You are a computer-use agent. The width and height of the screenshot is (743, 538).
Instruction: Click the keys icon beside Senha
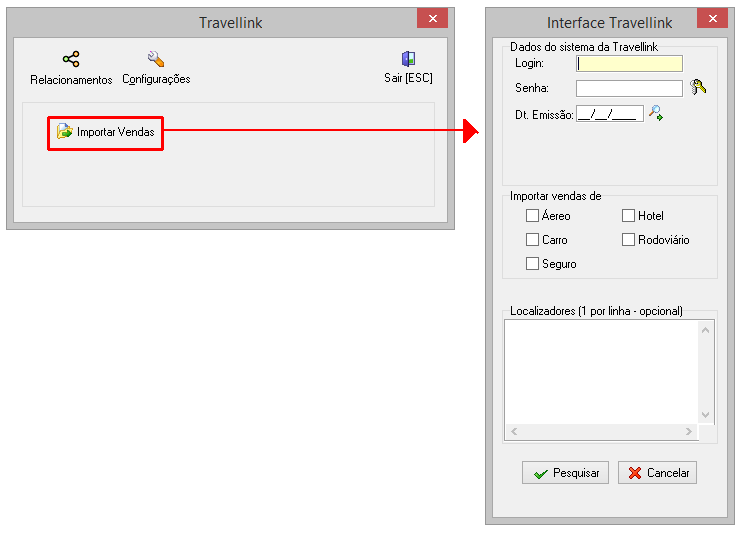[x=698, y=87]
